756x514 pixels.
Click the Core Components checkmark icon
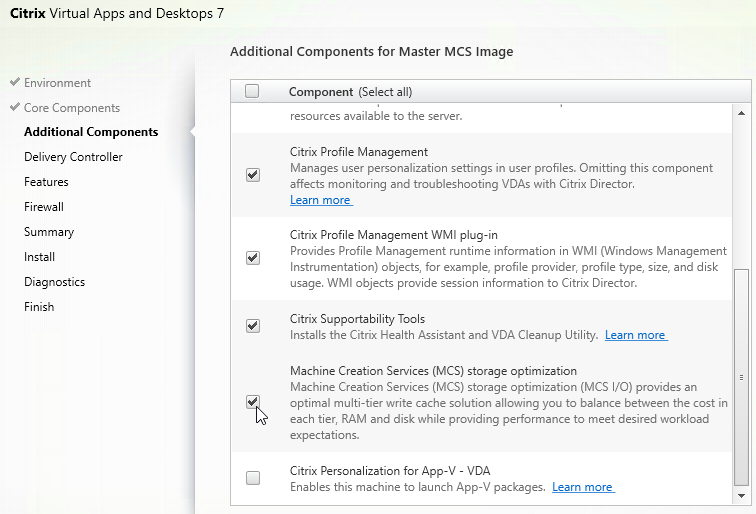(x=15, y=107)
